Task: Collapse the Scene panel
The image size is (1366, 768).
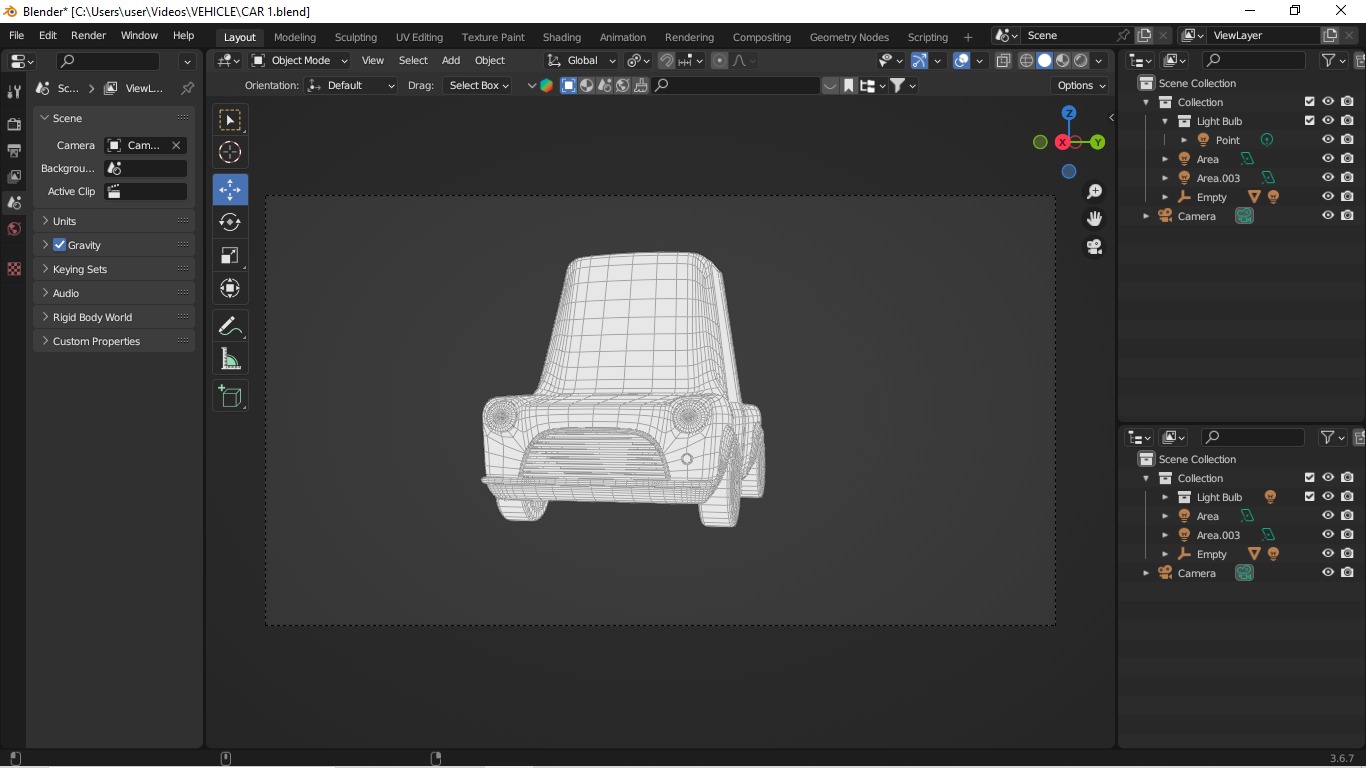Action: [x=114, y=118]
